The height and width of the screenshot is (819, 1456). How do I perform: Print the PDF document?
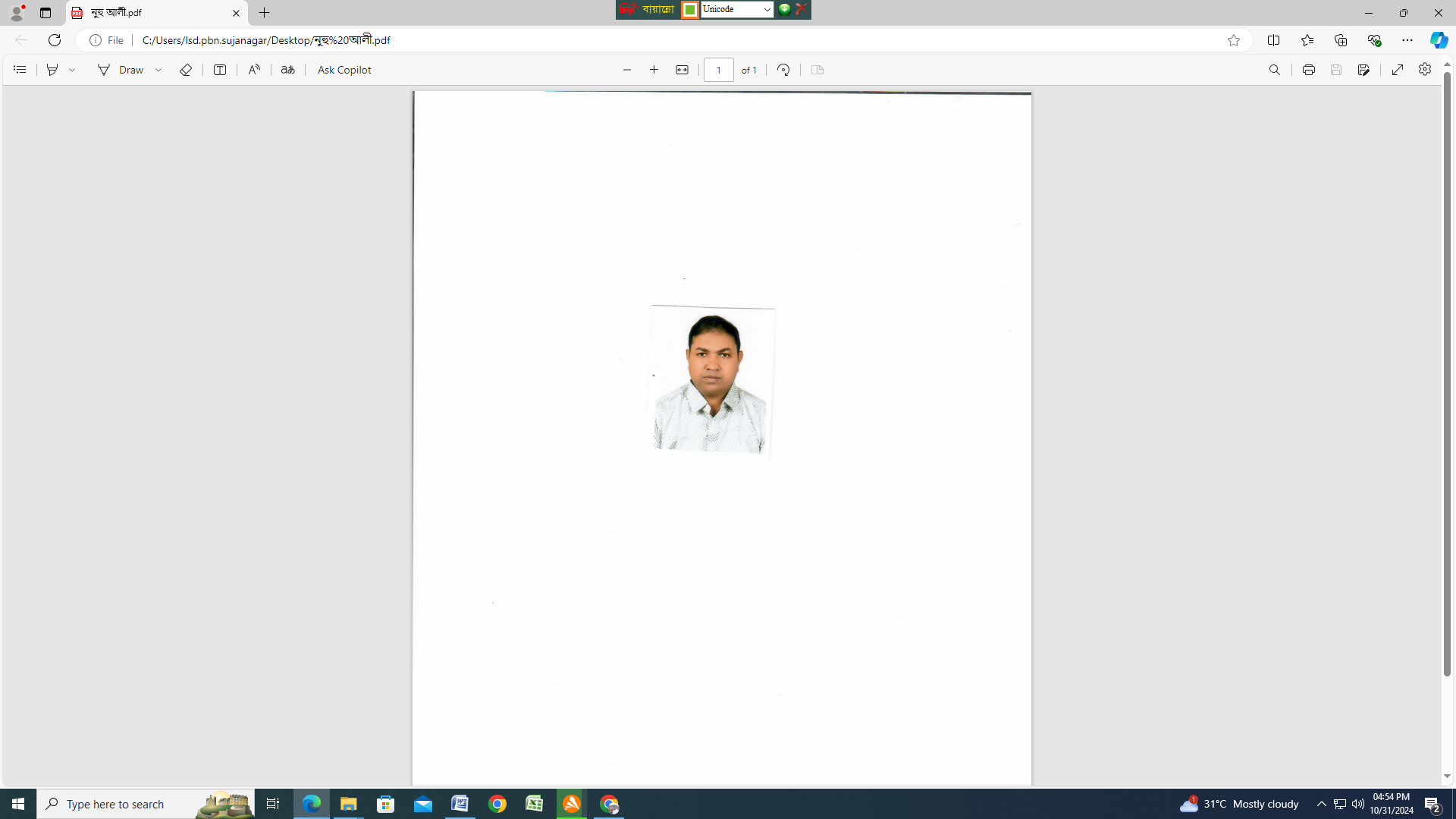pyautogui.click(x=1308, y=70)
